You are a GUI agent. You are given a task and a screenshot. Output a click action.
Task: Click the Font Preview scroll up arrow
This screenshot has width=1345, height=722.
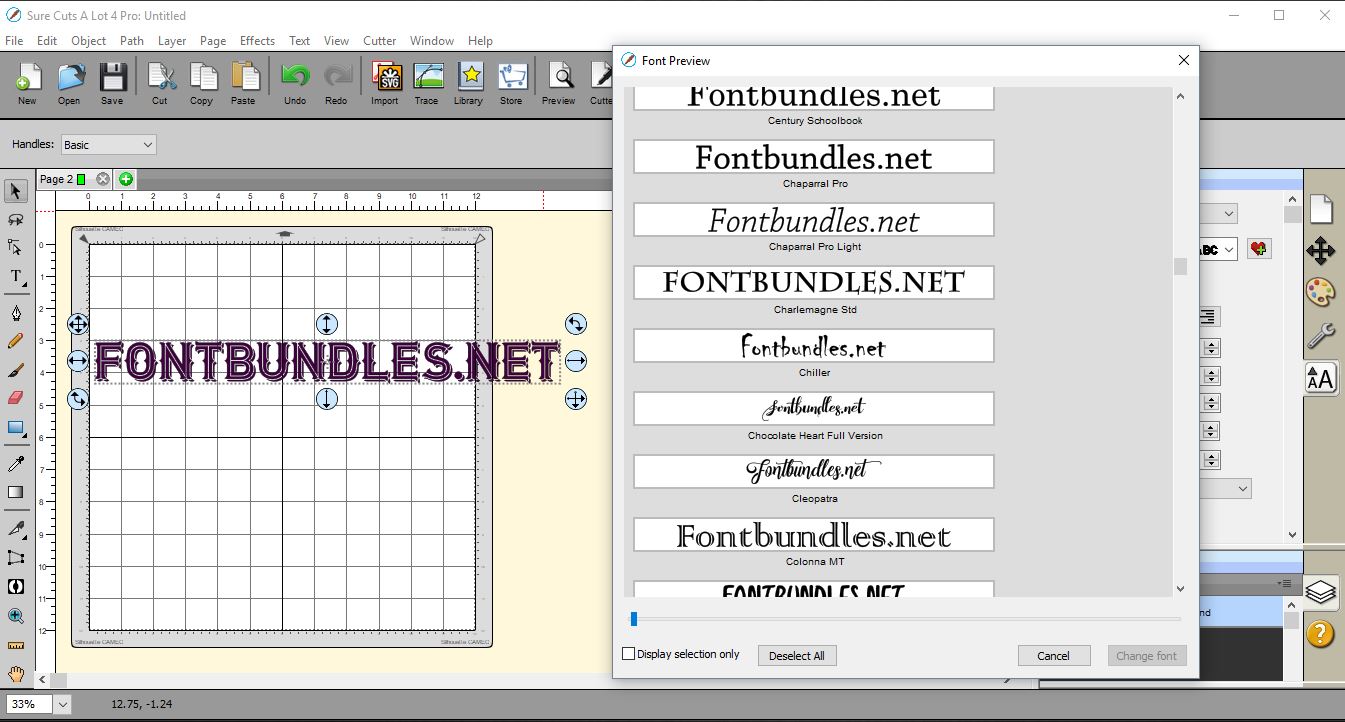tap(1180, 97)
